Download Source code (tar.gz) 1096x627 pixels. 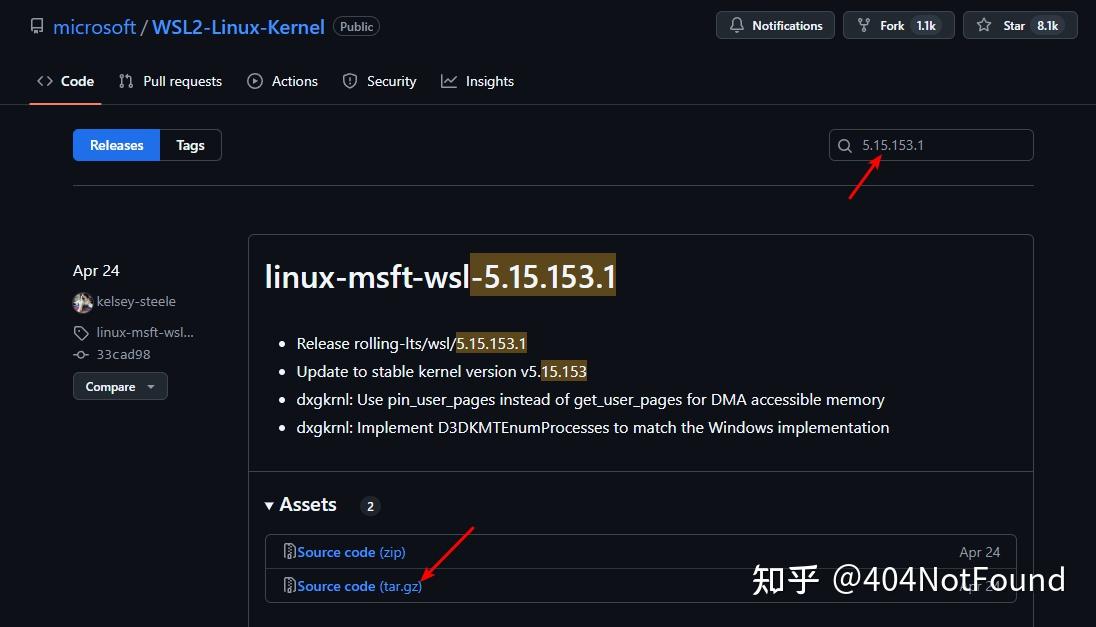pyautogui.click(x=359, y=586)
